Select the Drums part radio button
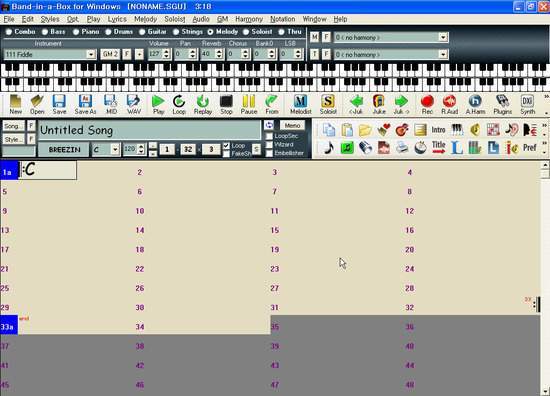The image size is (550, 396). coord(108,32)
